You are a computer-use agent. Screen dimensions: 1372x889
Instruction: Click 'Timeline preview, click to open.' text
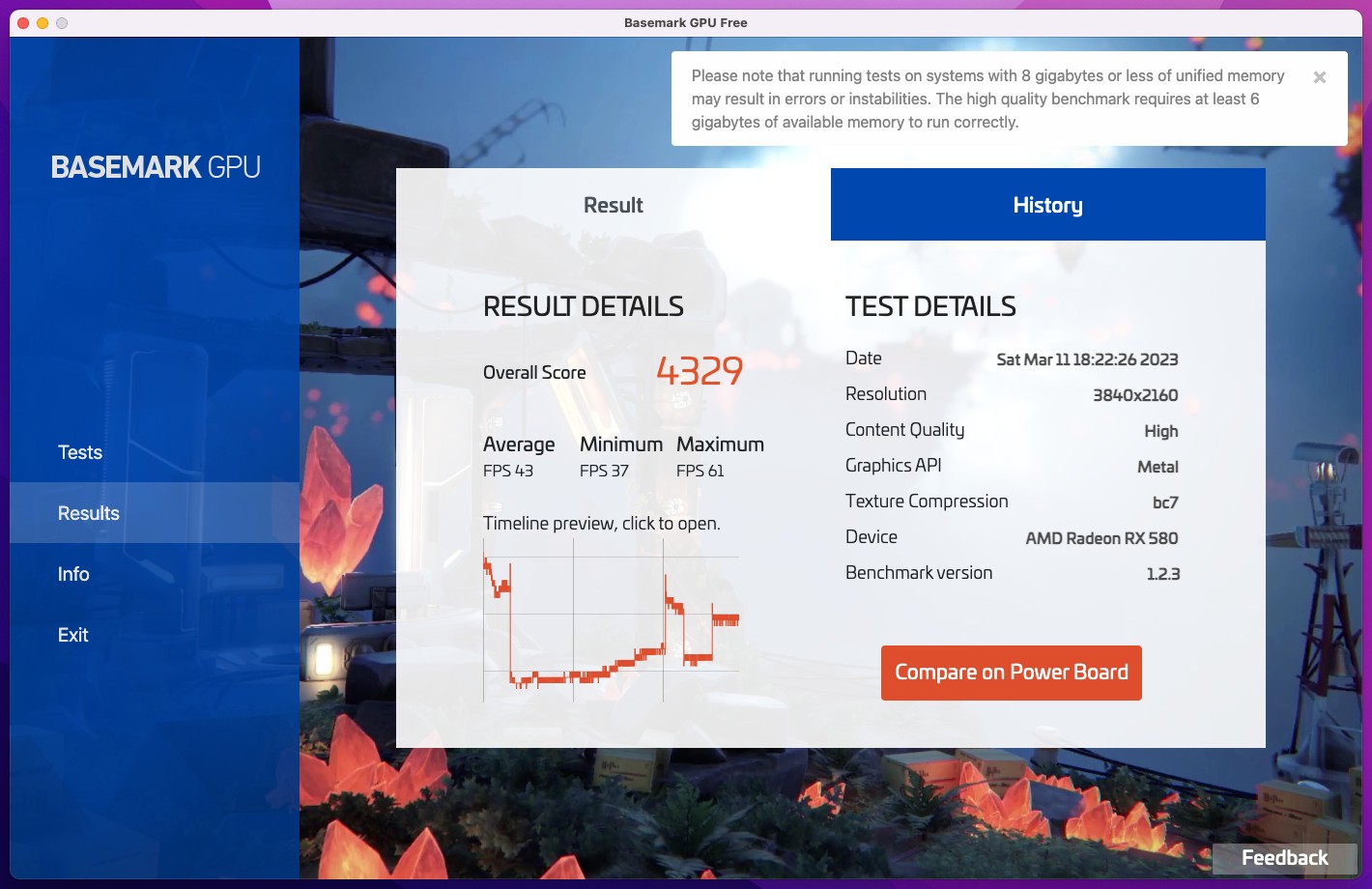[x=601, y=524]
